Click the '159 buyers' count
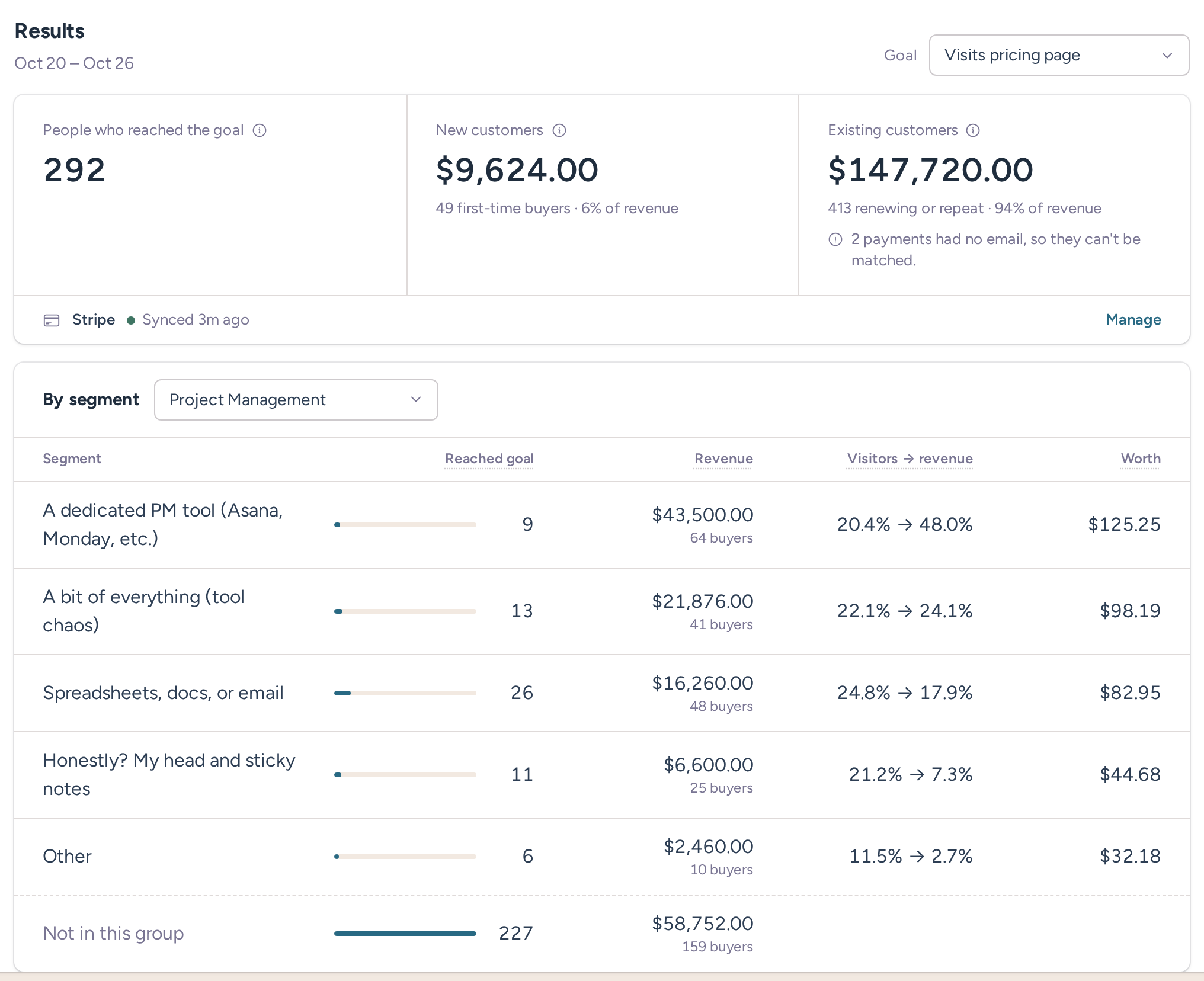The width and height of the screenshot is (1204, 981). click(718, 947)
